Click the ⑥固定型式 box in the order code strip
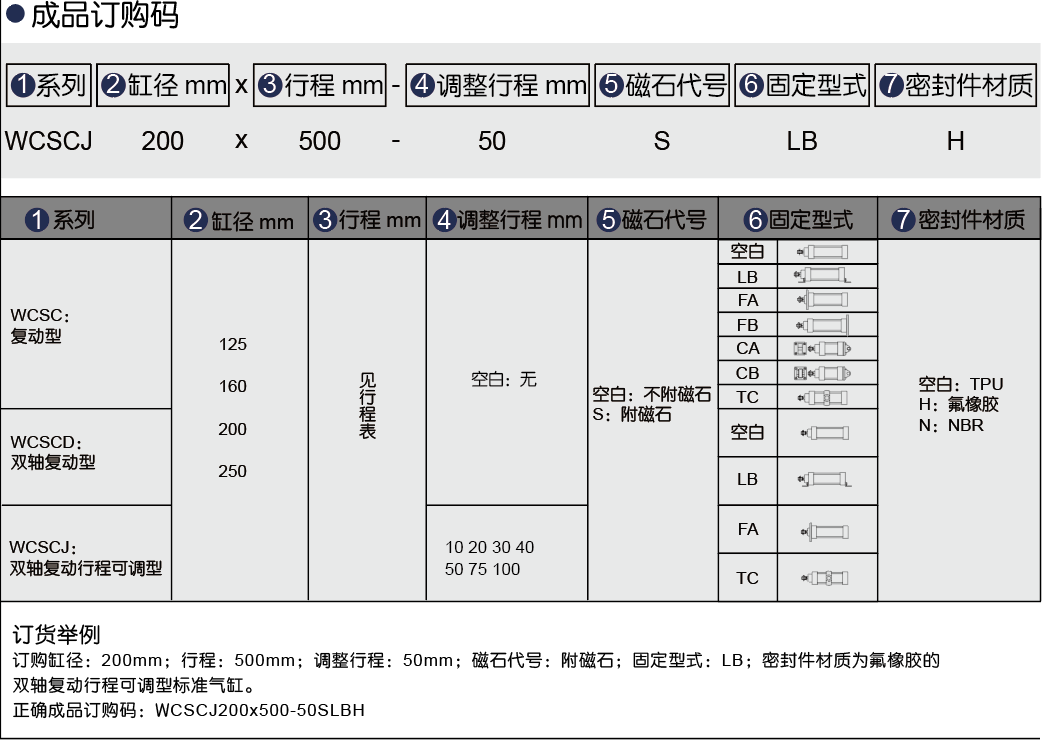 pyautogui.click(x=802, y=85)
